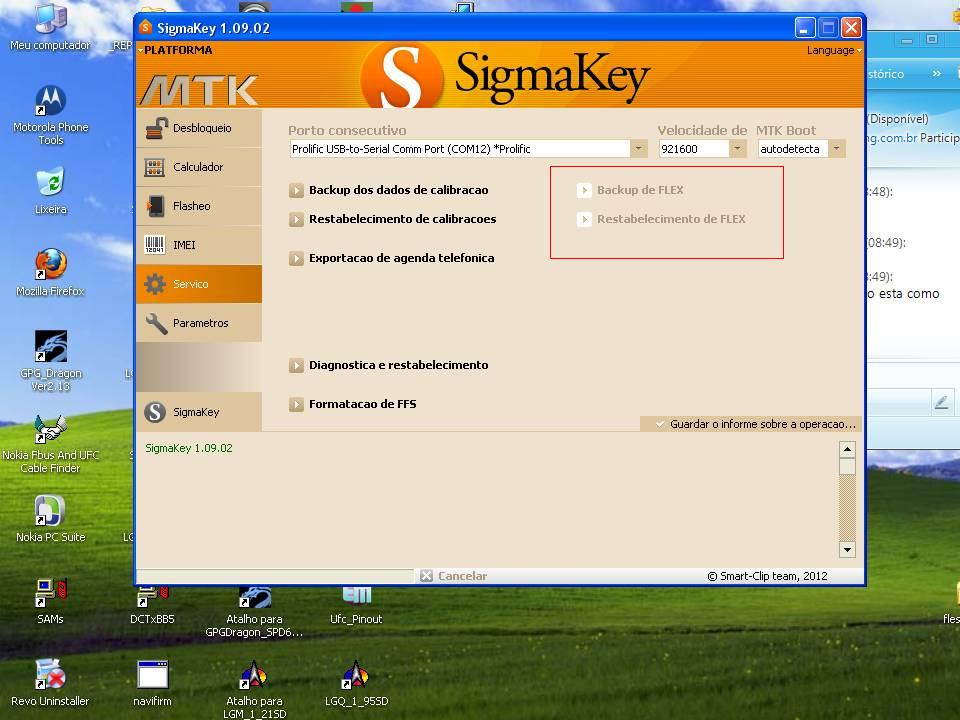The height and width of the screenshot is (720, 960).
Task: Open the MTK Boot autodetecta dropdown
Action: (836, 149)
